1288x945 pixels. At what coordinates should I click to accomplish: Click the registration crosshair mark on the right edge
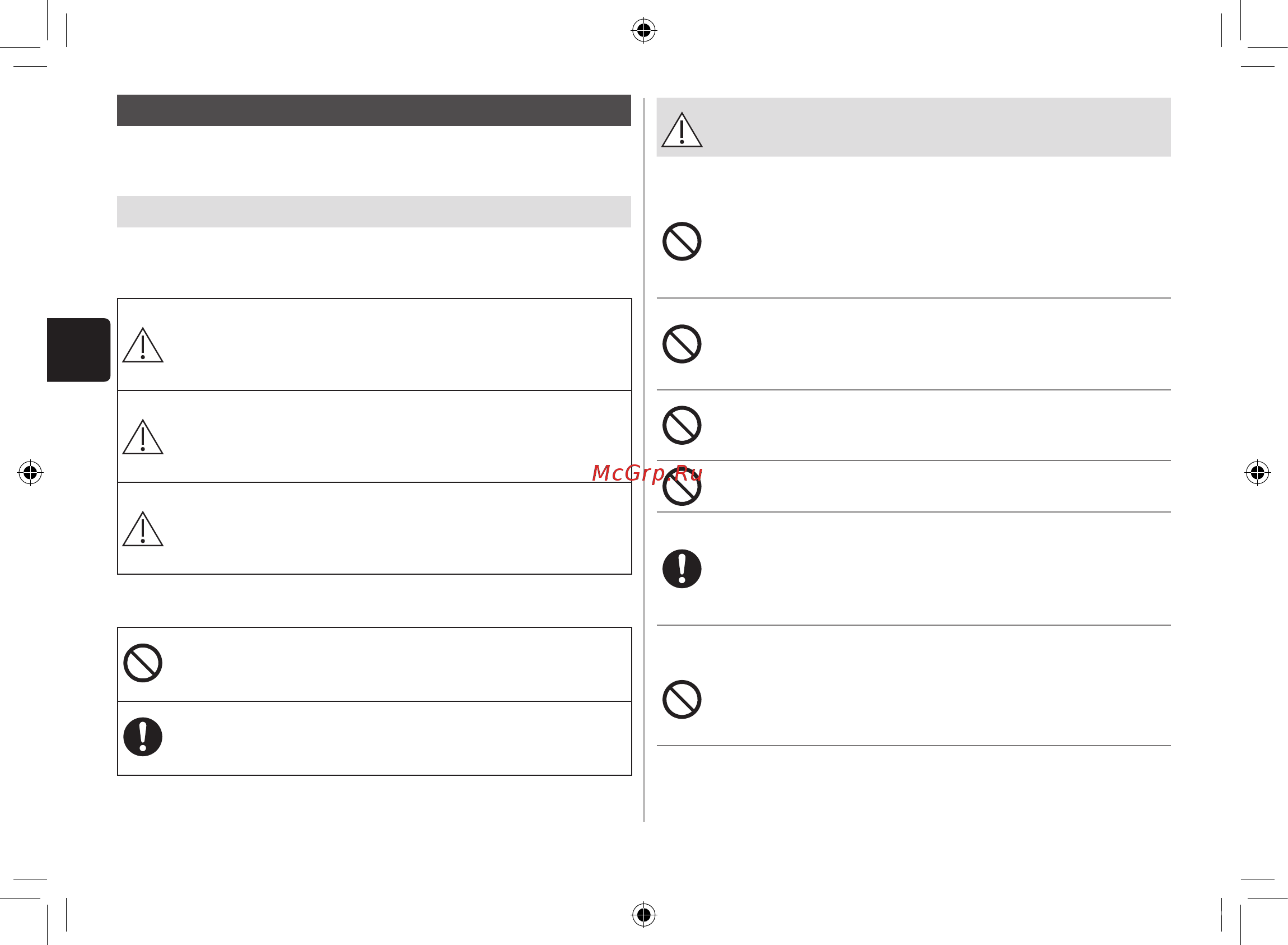[1258, 473]
